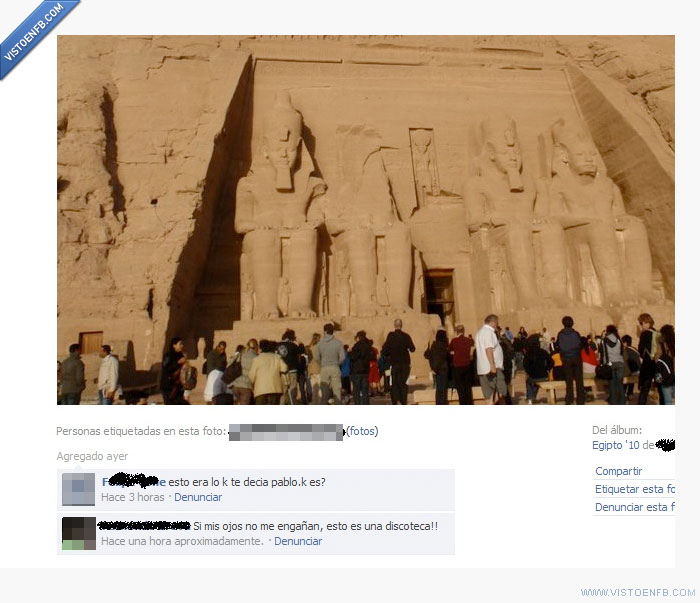Click the second commenter's blacked-out name

(144, 526)
